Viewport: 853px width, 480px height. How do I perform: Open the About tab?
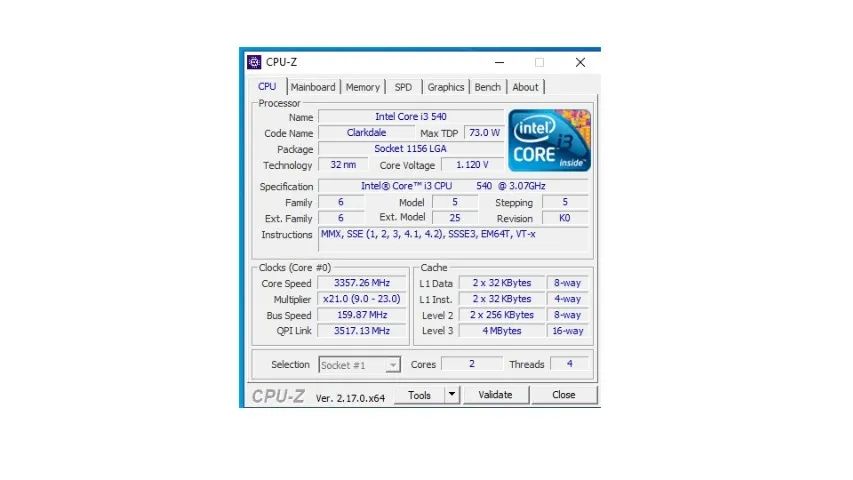pyautogui.click(x=525, y=87)
